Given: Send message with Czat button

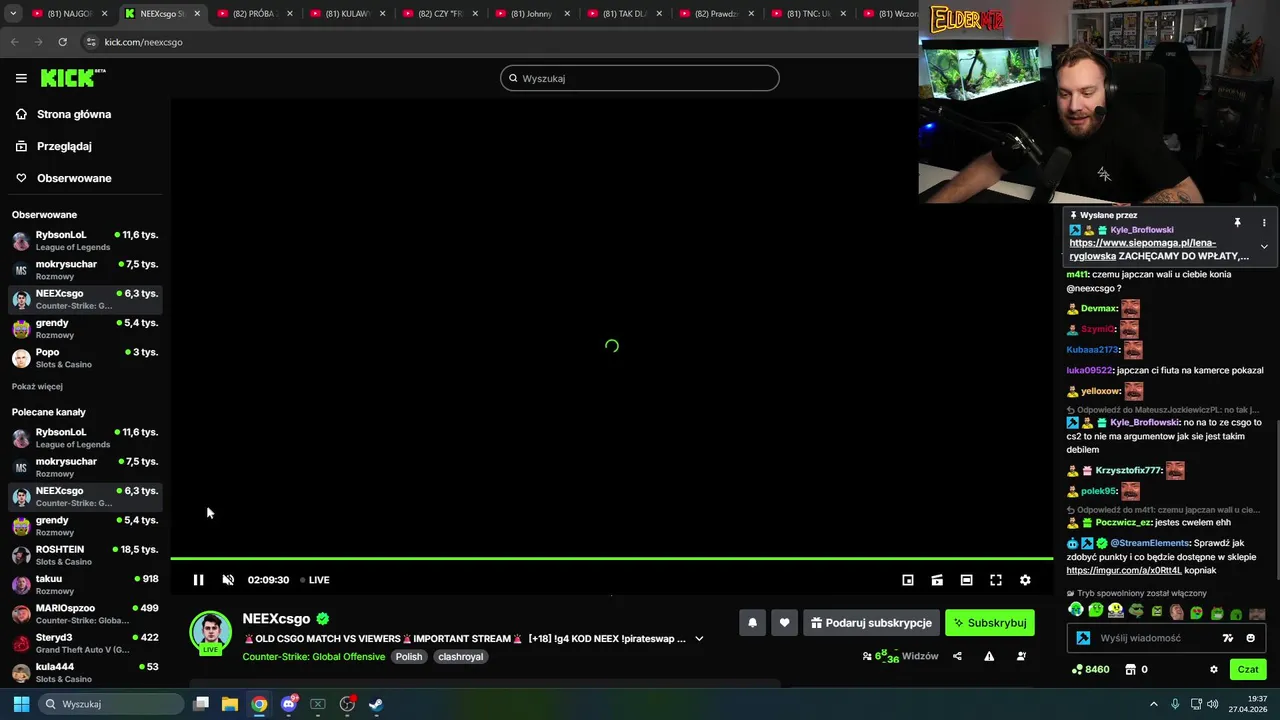Looking at the screenshot, I should [x=1248, y=669].
